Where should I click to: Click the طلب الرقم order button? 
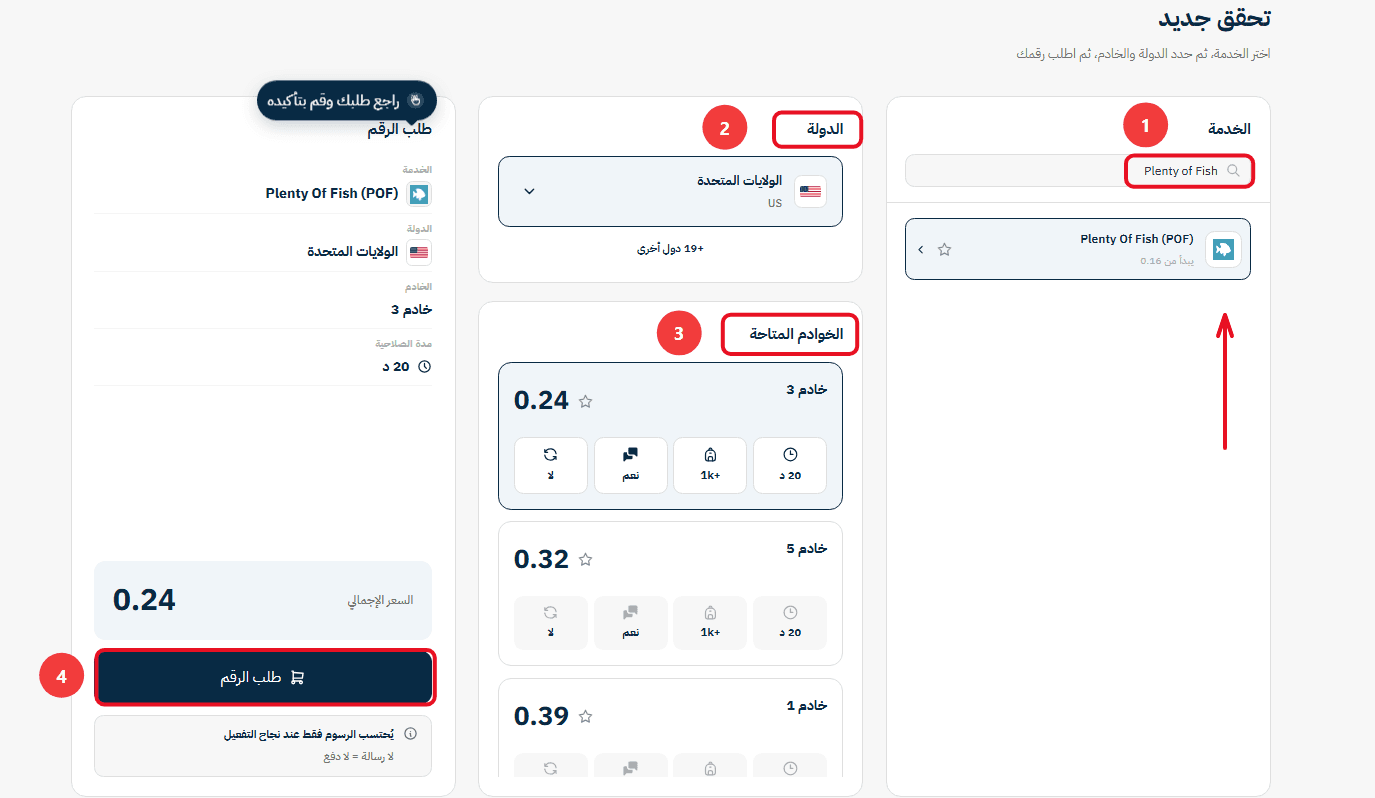click(x=264, y=677)
